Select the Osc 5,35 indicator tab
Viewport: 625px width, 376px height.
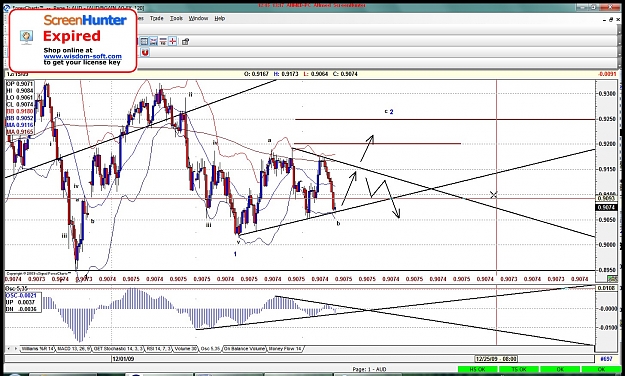pos(210,348)
